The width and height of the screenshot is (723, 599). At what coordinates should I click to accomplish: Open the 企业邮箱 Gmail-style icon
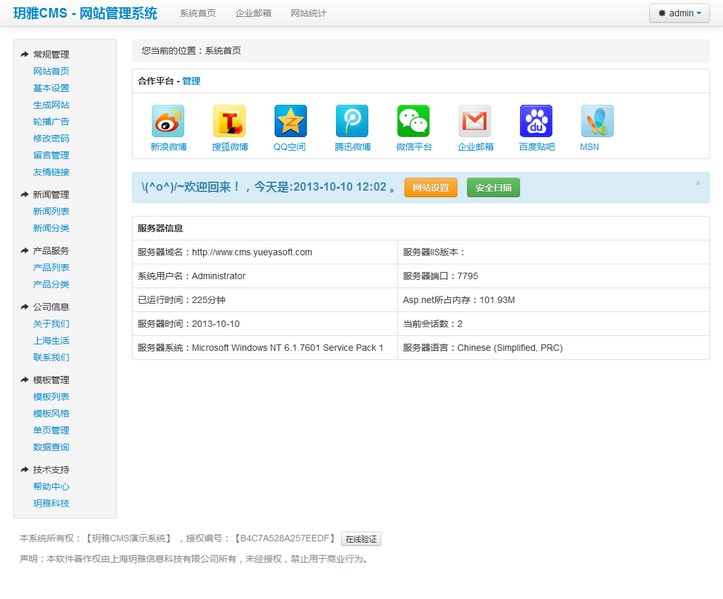click(474, 121)
